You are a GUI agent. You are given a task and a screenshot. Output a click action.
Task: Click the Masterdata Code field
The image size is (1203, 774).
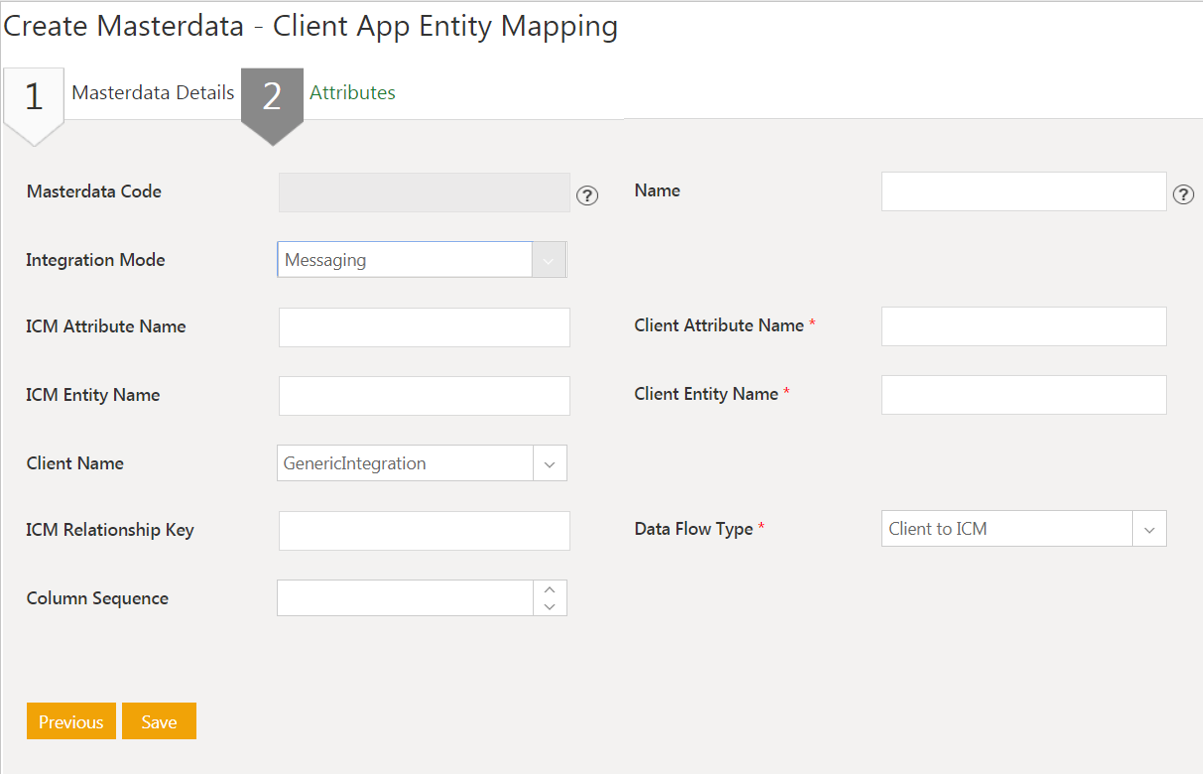[x=424, y=192]
